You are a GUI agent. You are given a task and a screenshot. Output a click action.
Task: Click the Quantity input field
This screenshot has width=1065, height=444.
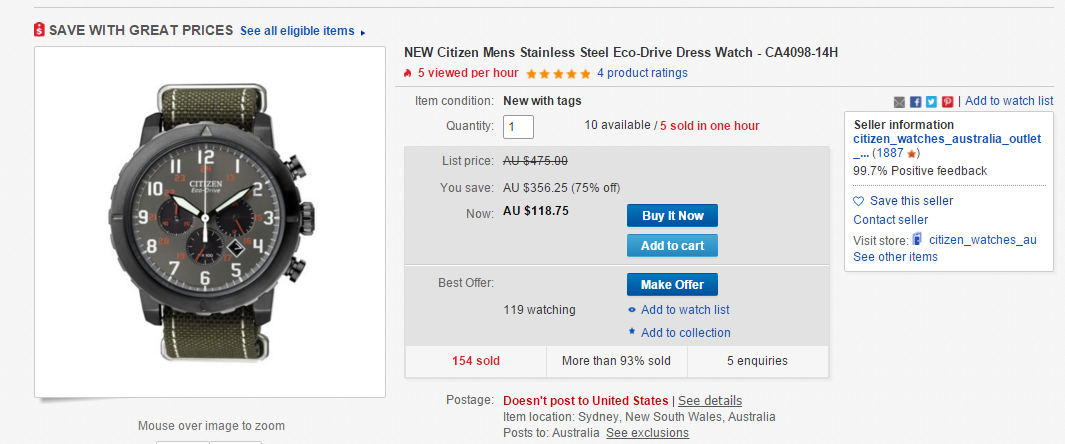pos(518,127)
